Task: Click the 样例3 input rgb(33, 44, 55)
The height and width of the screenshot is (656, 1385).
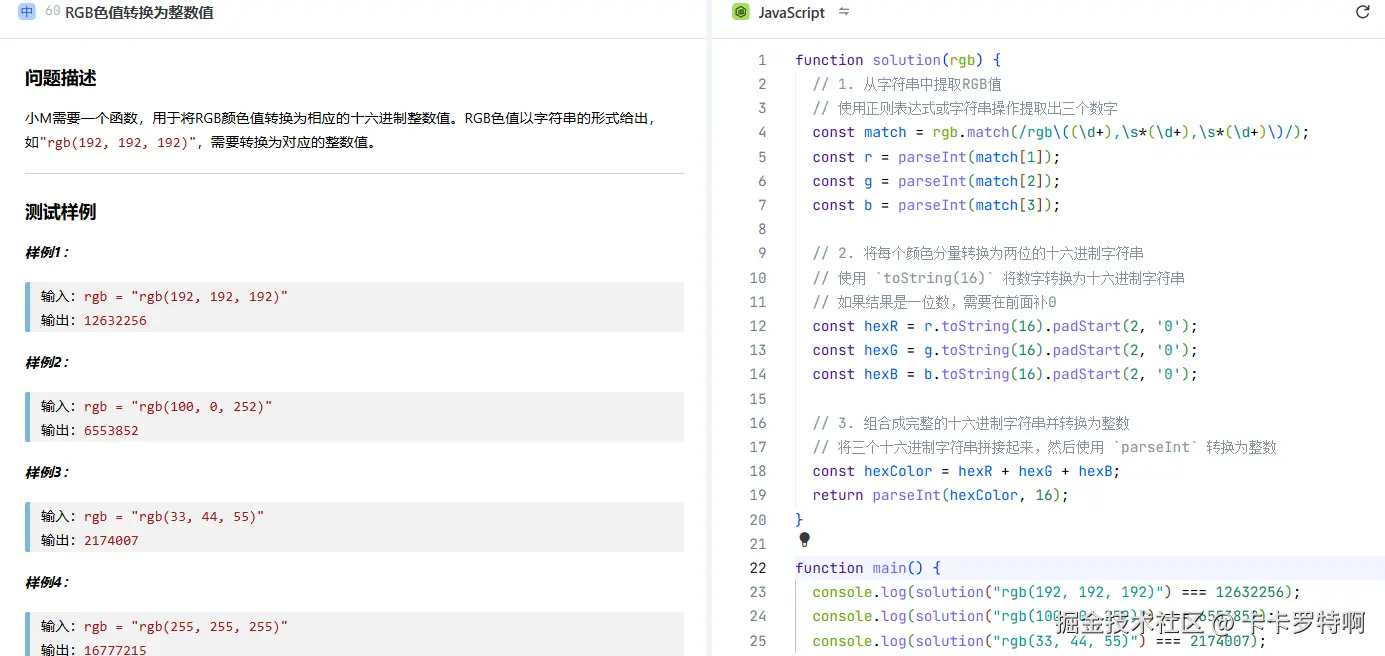Action: pyautogui.click(x=173, y=517)
